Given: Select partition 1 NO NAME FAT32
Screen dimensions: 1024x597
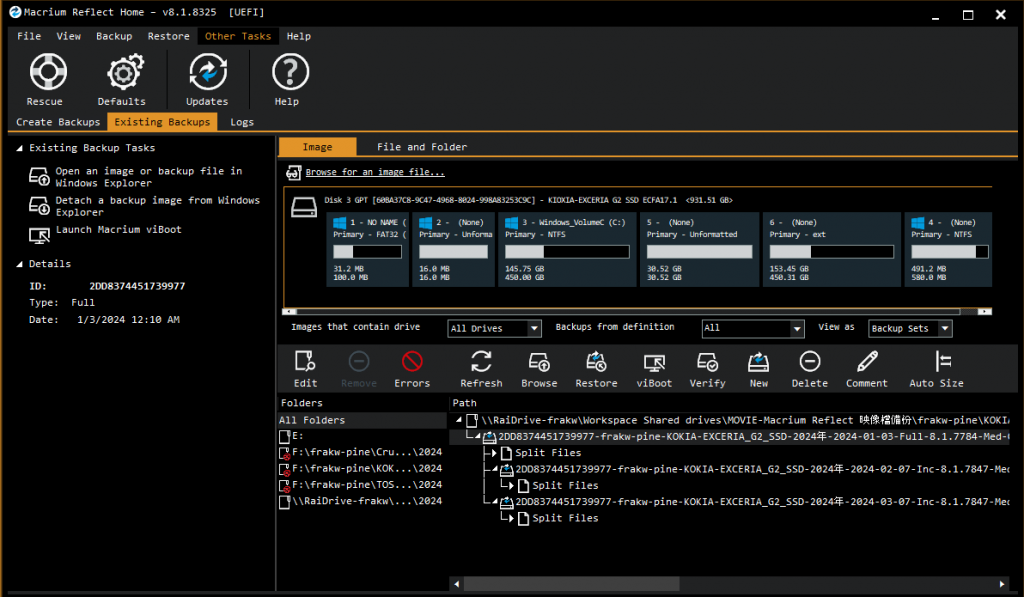Looking at the screenshot, I should (368, 250).
